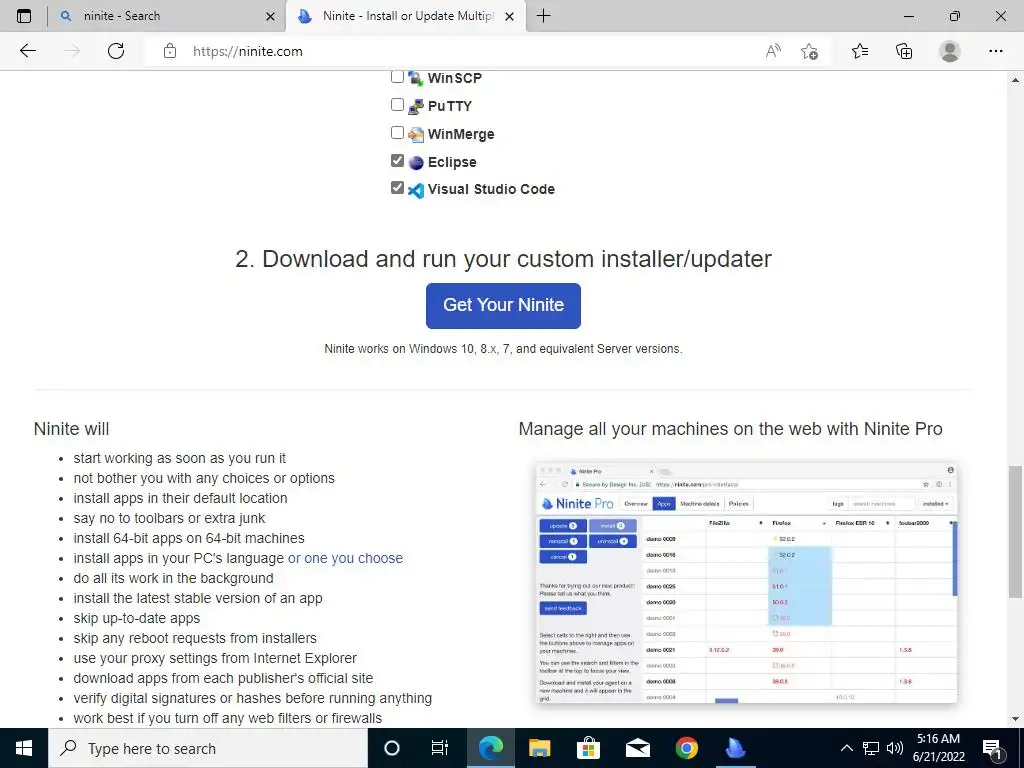Show hidden system tray icons
This screenshot has height=768, width=1024.
pos(846,748)
